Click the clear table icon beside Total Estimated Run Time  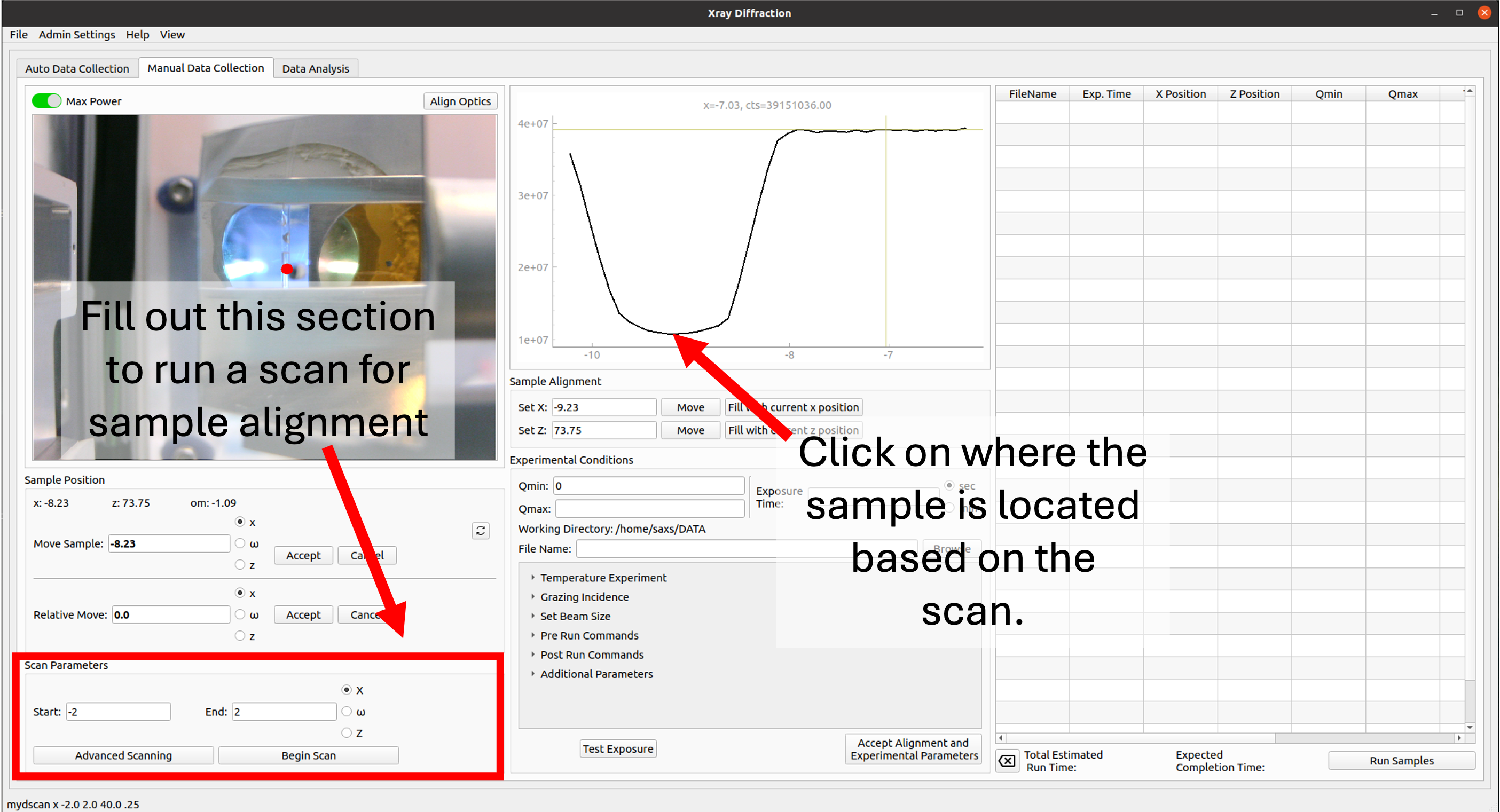[1007, 761]
